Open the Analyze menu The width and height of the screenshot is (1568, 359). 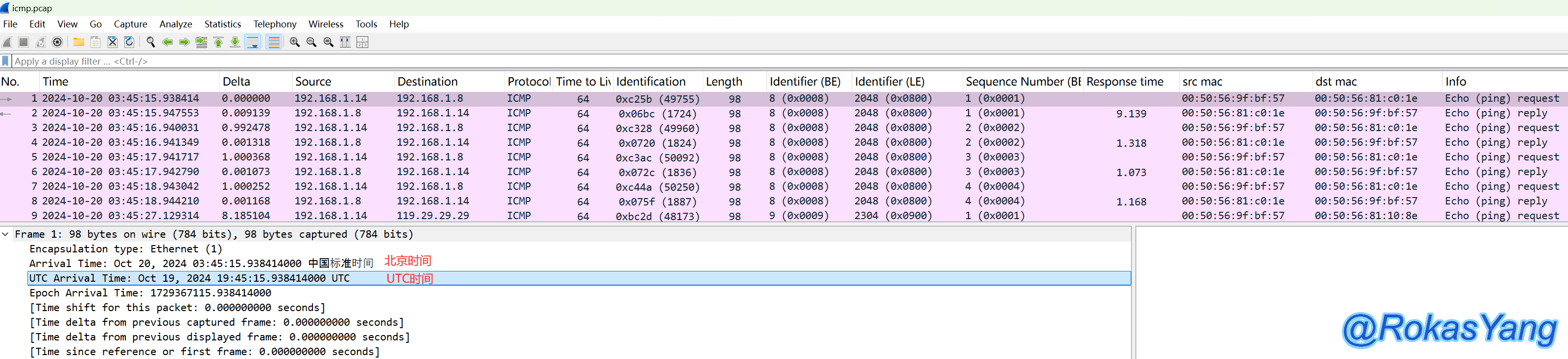point(175,24)
